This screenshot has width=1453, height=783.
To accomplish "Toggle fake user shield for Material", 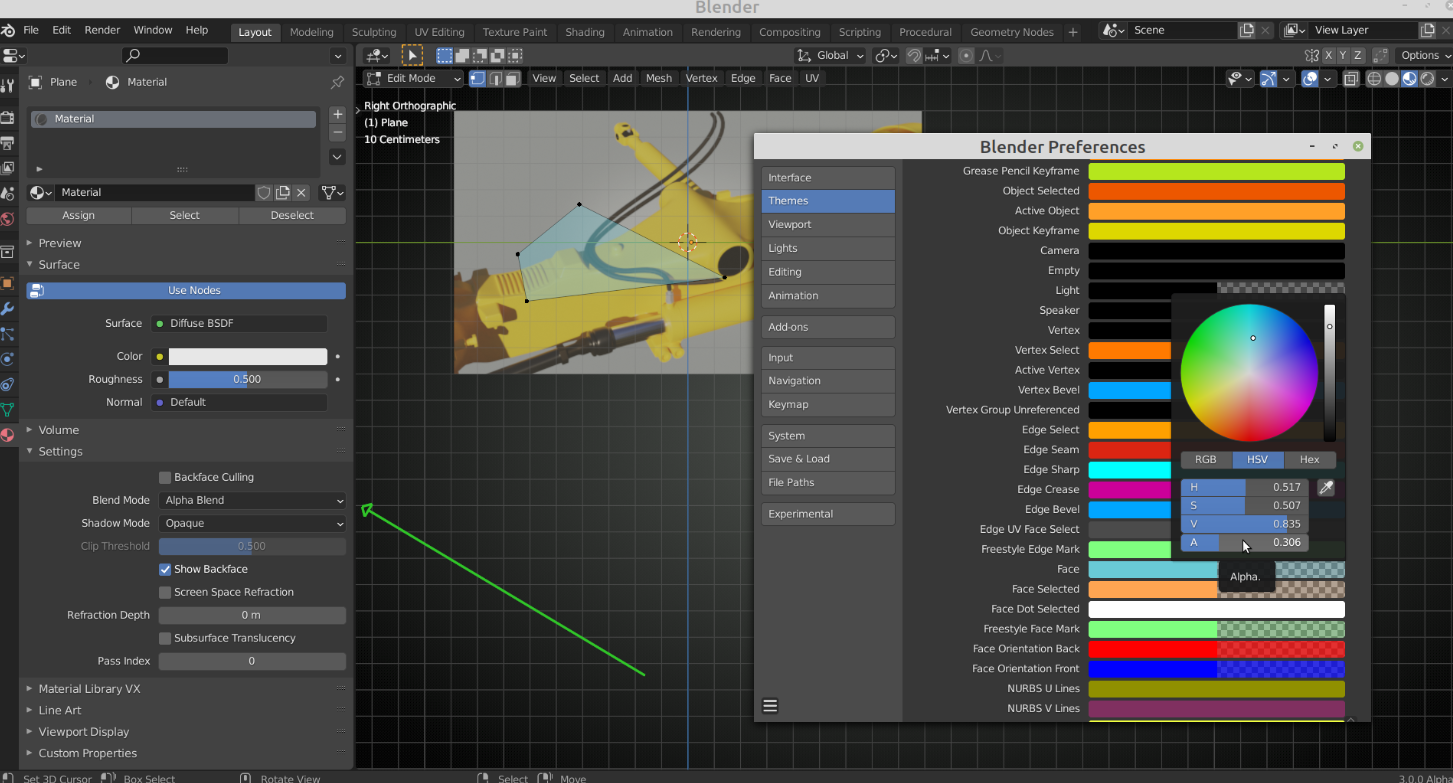I will click(264, 192).
